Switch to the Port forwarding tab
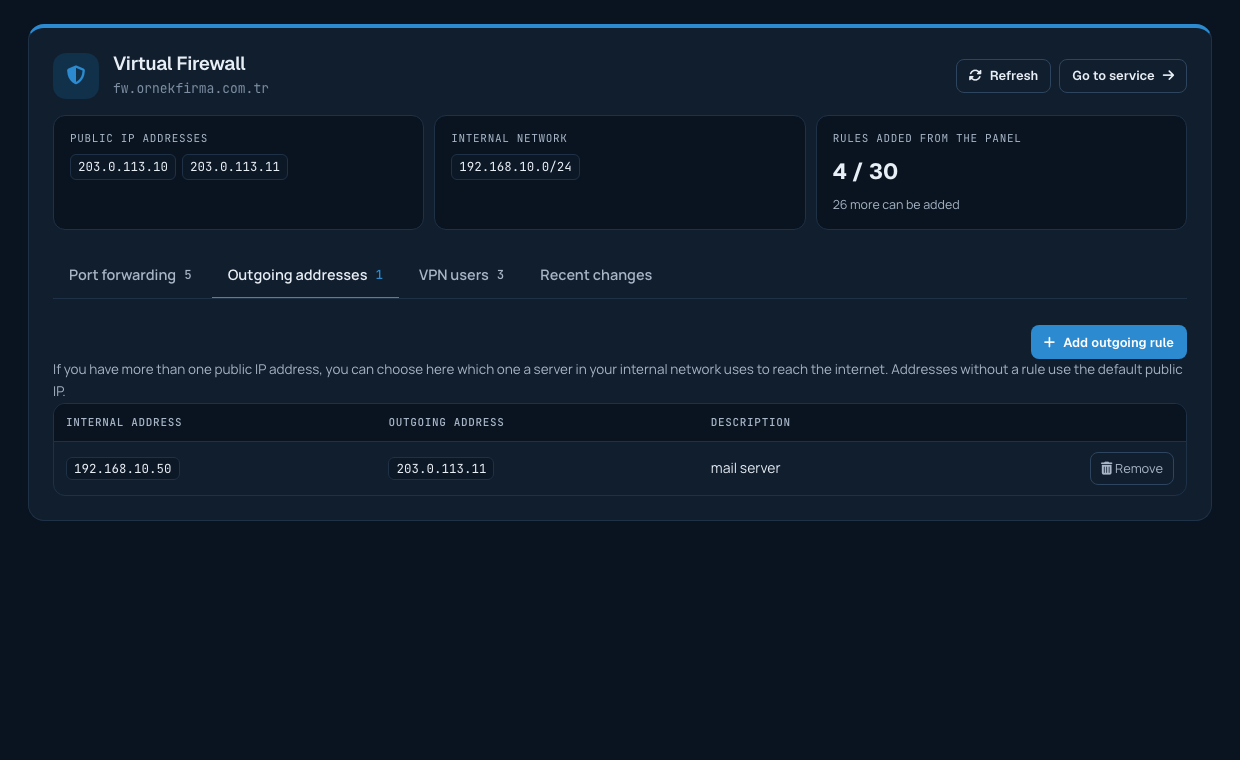 130,275
